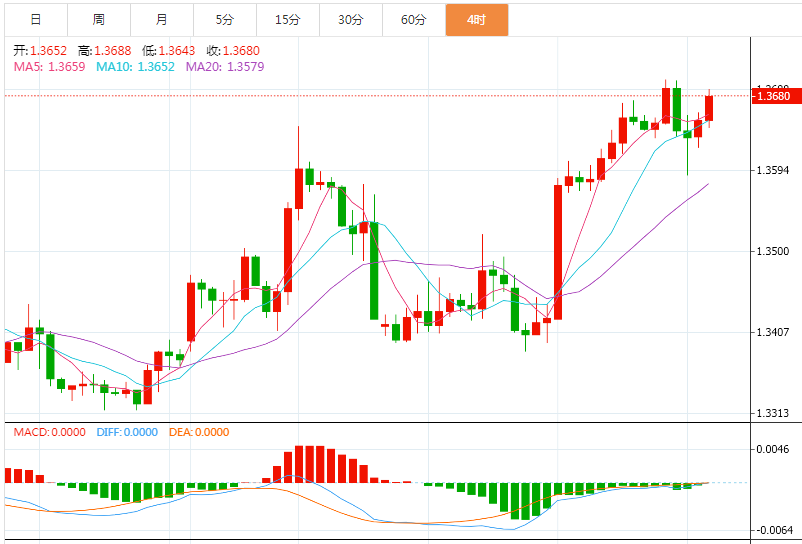Viewport: 802px width, 544px height.
Task: Click the 收:1.3680 close price text
Action: (x=233, y=51)
